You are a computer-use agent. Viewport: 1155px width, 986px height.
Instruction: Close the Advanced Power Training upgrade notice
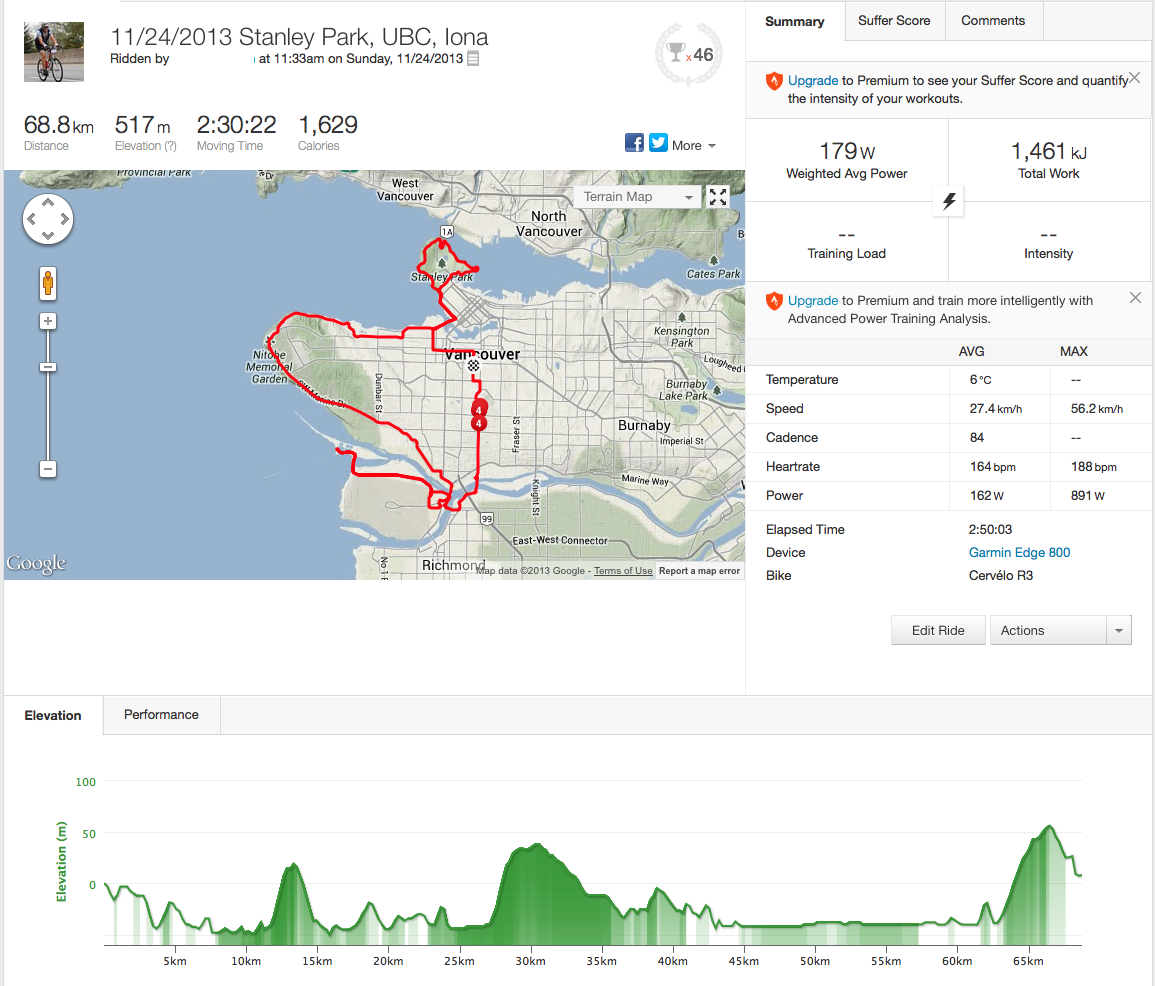(x=1135, y=297)
